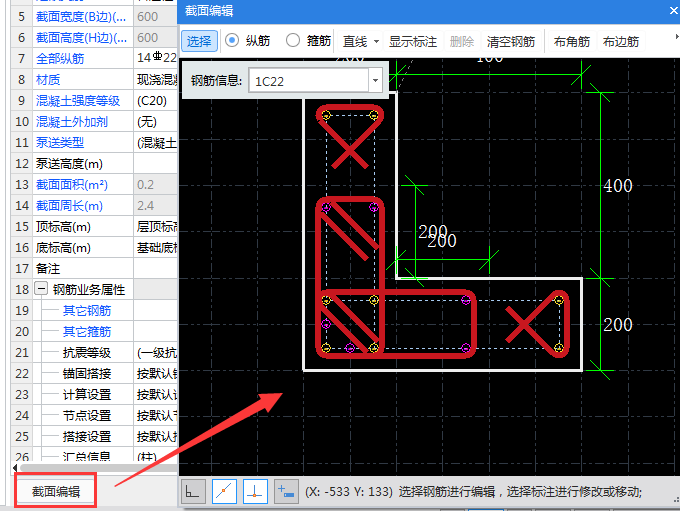Toggle the midpoint snap icon
The height and width of the screenshot is (511, 680).
point(224,491)
